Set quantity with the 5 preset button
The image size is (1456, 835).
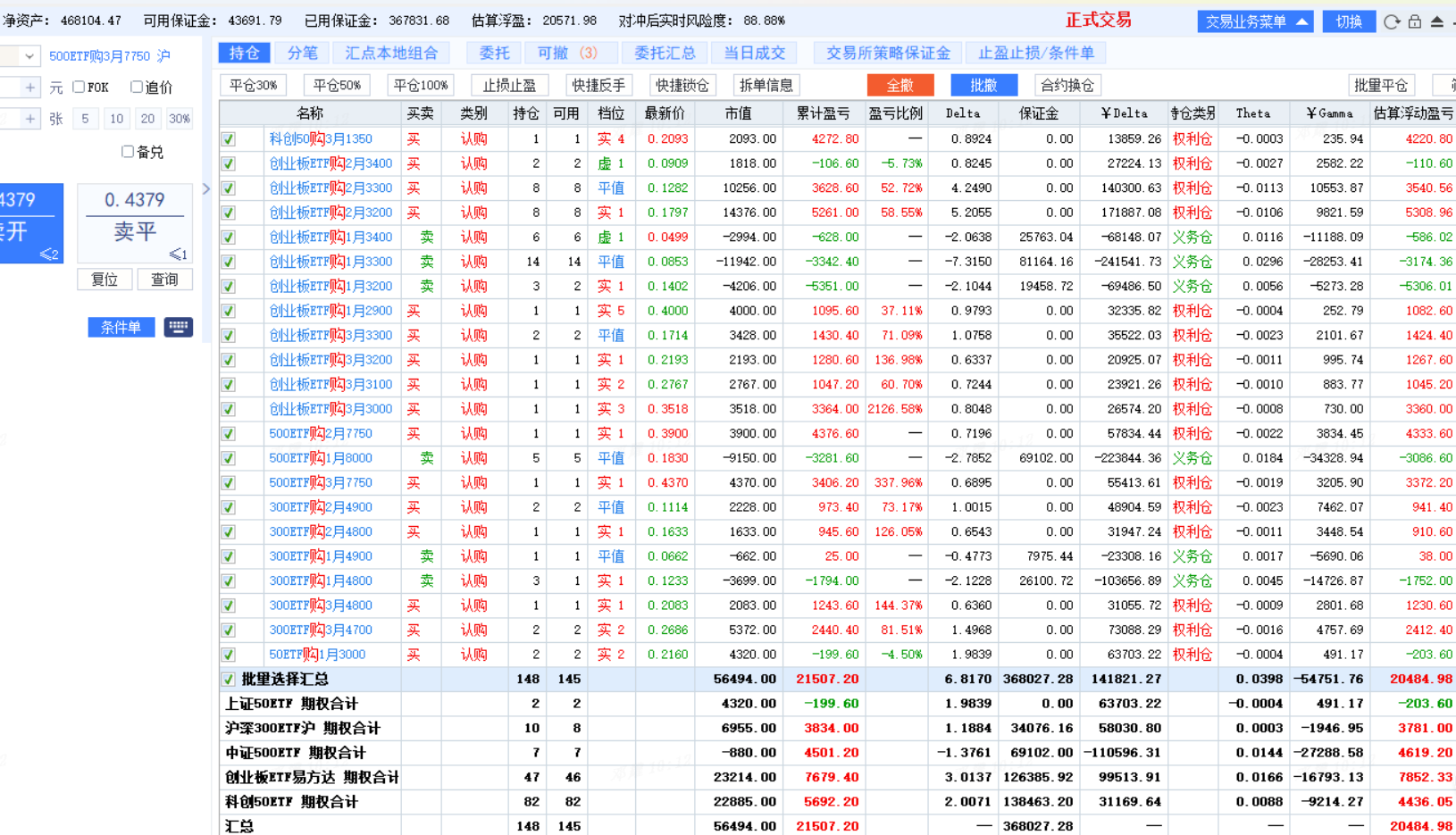tap(85, 119)
